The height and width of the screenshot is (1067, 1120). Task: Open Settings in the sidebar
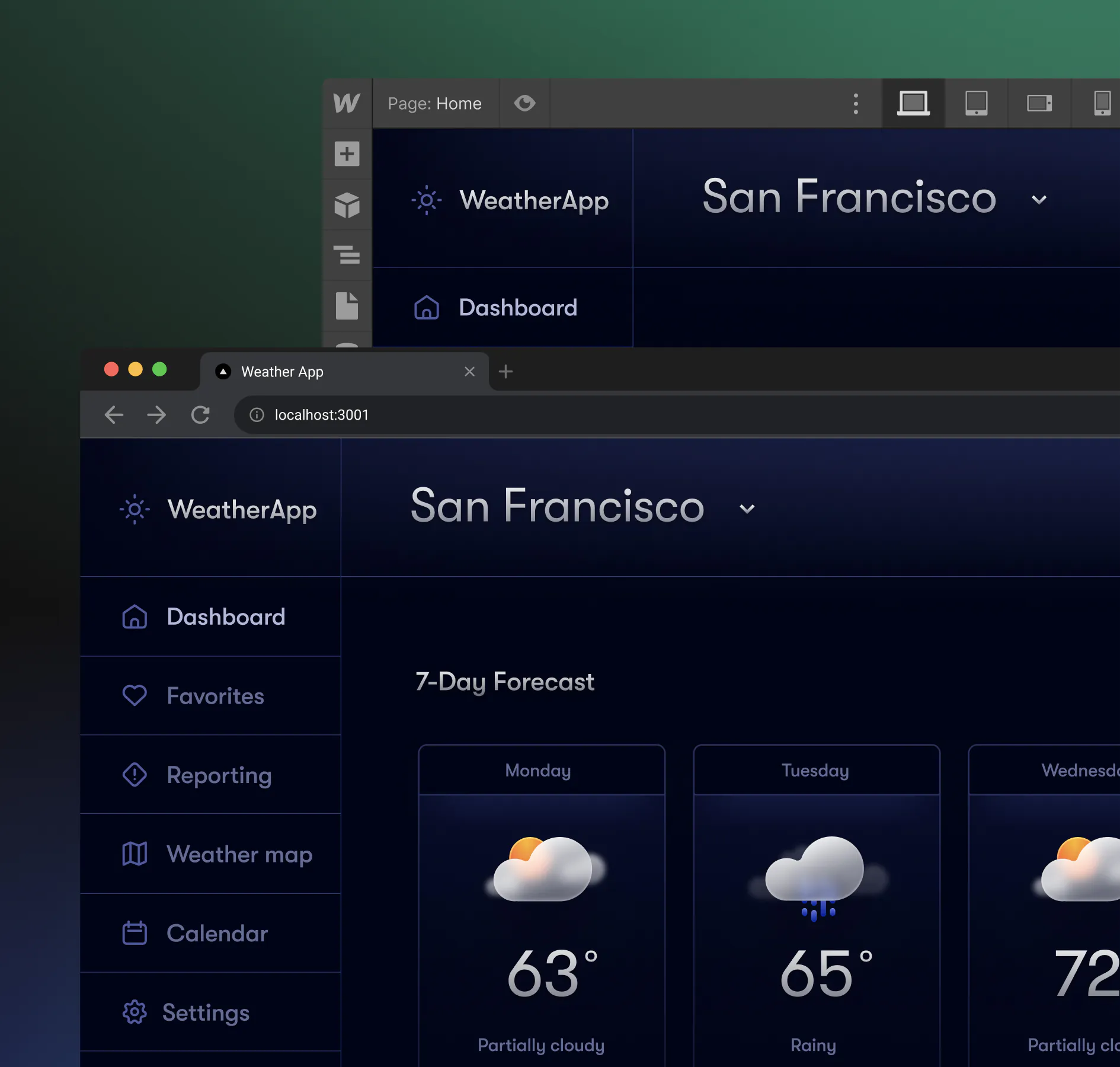[x=210, y=1012]
